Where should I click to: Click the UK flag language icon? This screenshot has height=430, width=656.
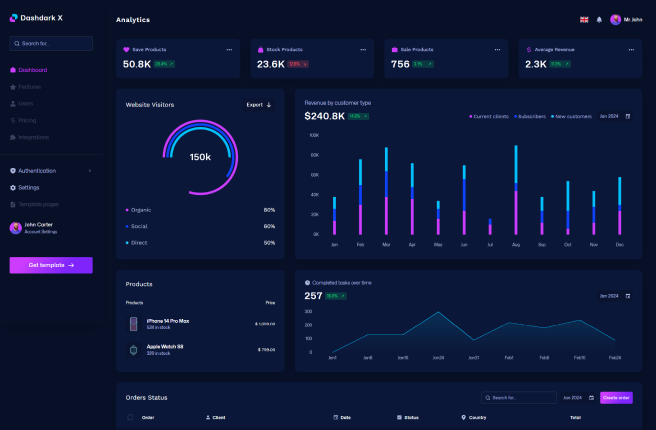point(584,19)
